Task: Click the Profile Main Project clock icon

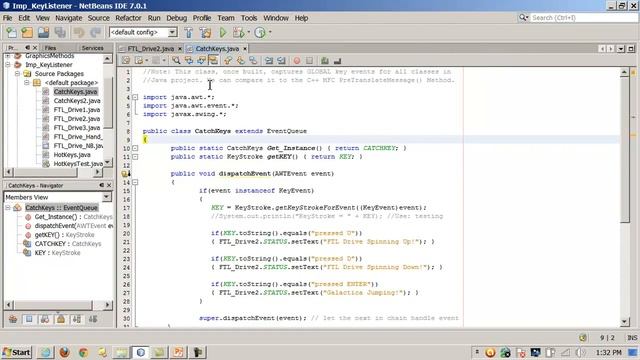Action: (260, 32)
